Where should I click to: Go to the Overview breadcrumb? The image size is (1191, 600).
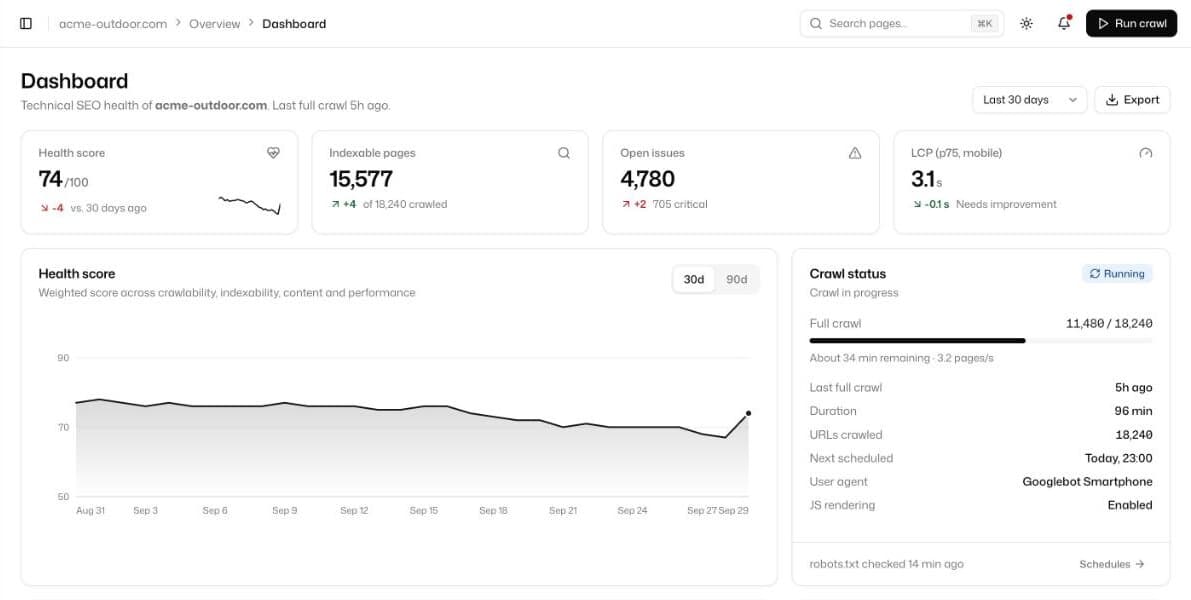[214, 24]
